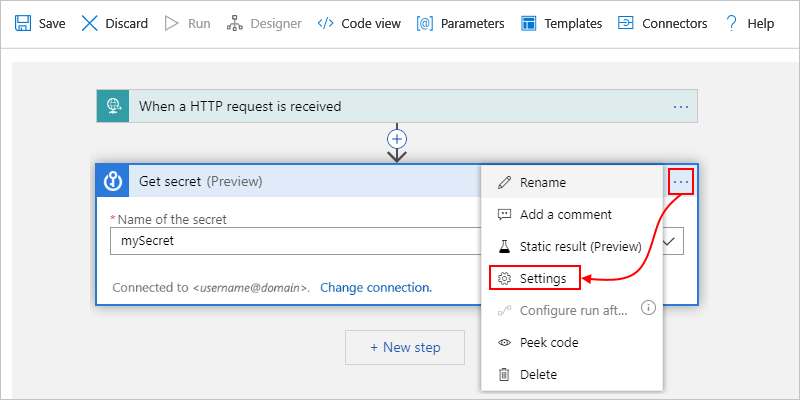800x400 pixels.
Task: Select Rename from the context menu
Action: click(543, 182)
